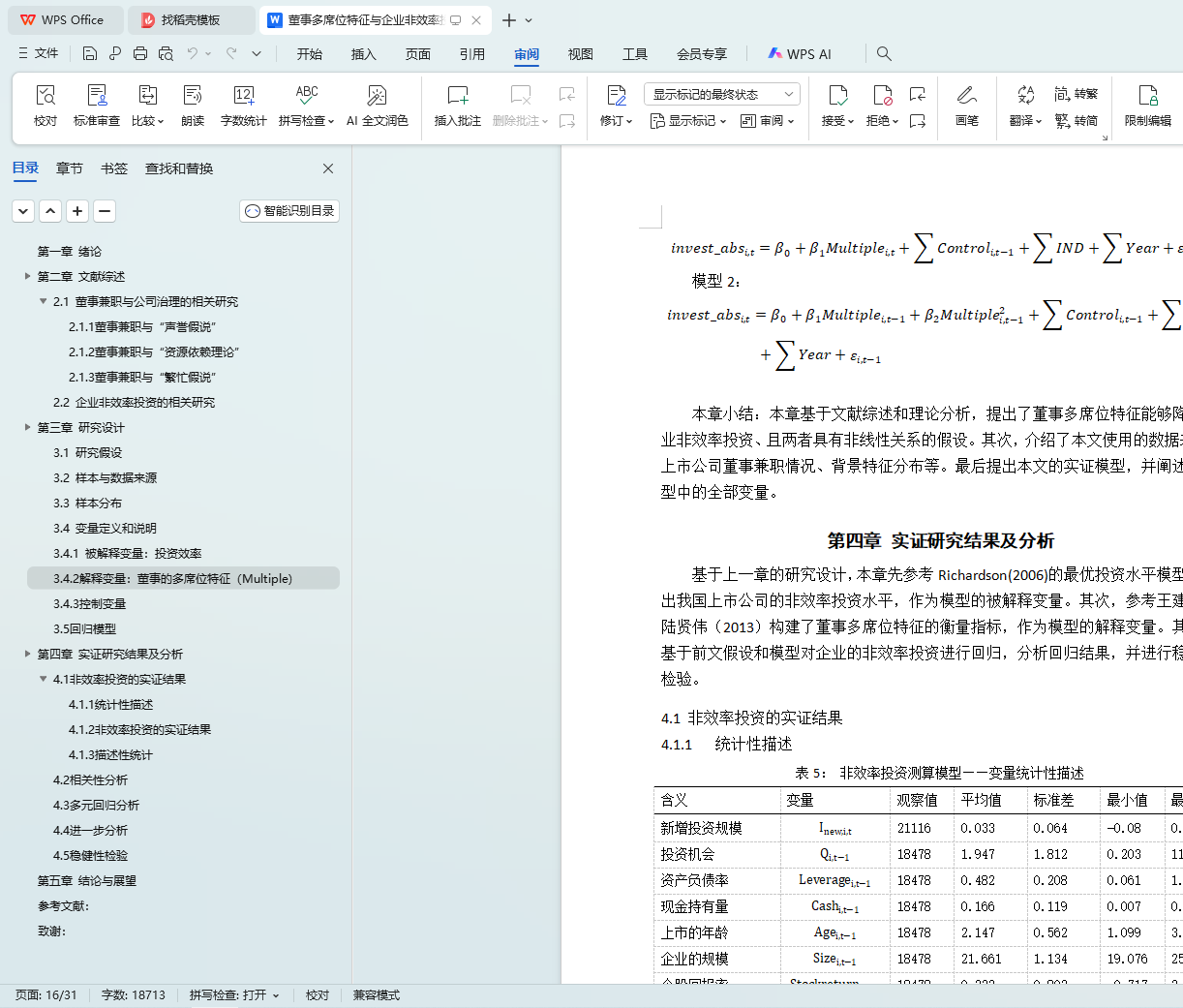1183x1008 pixels.
Task: Open customize quick access toolbar chevron
Action: click(x=257, y=53)
